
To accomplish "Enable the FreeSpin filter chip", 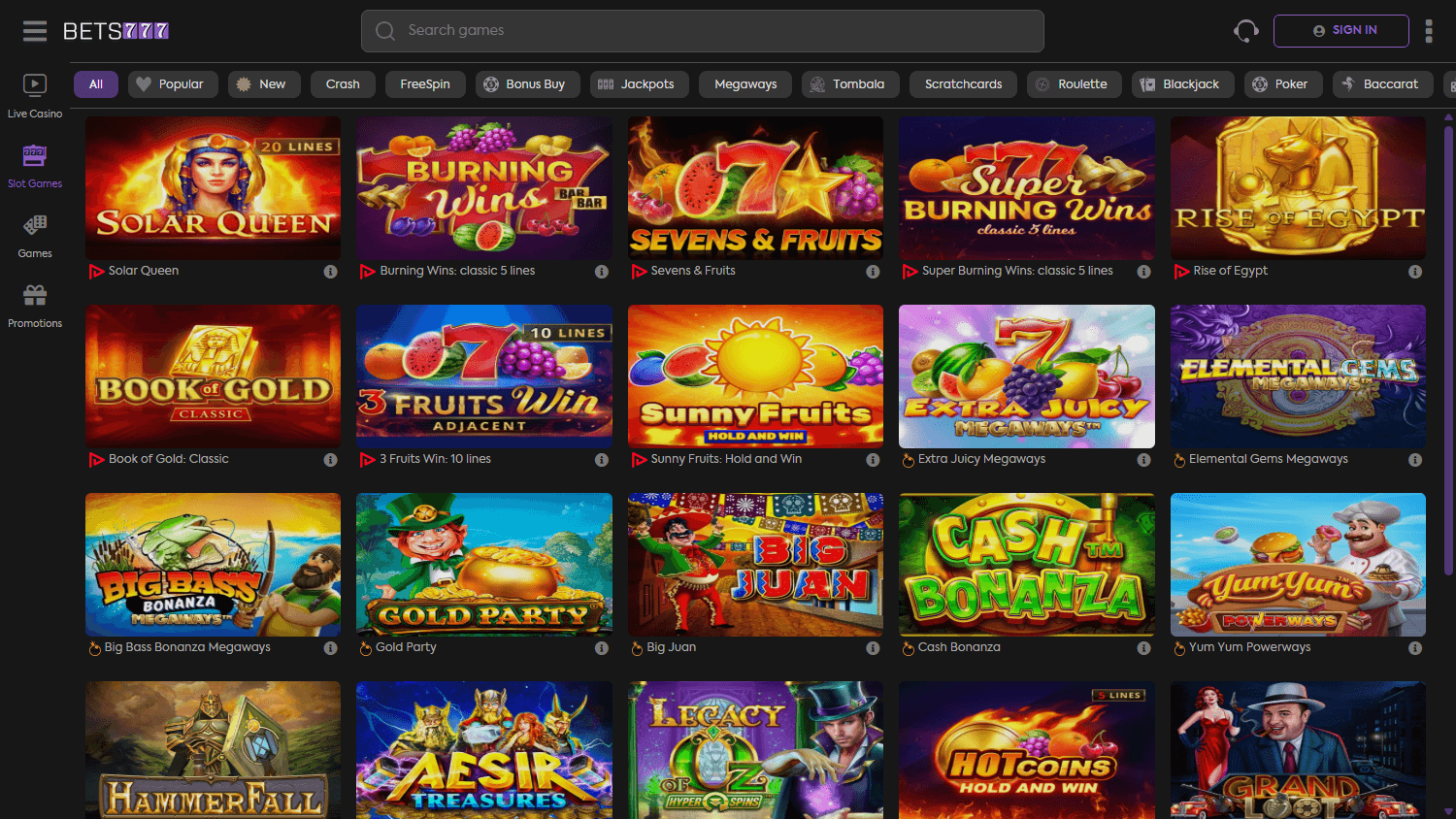I will click(x=425, y=83).
